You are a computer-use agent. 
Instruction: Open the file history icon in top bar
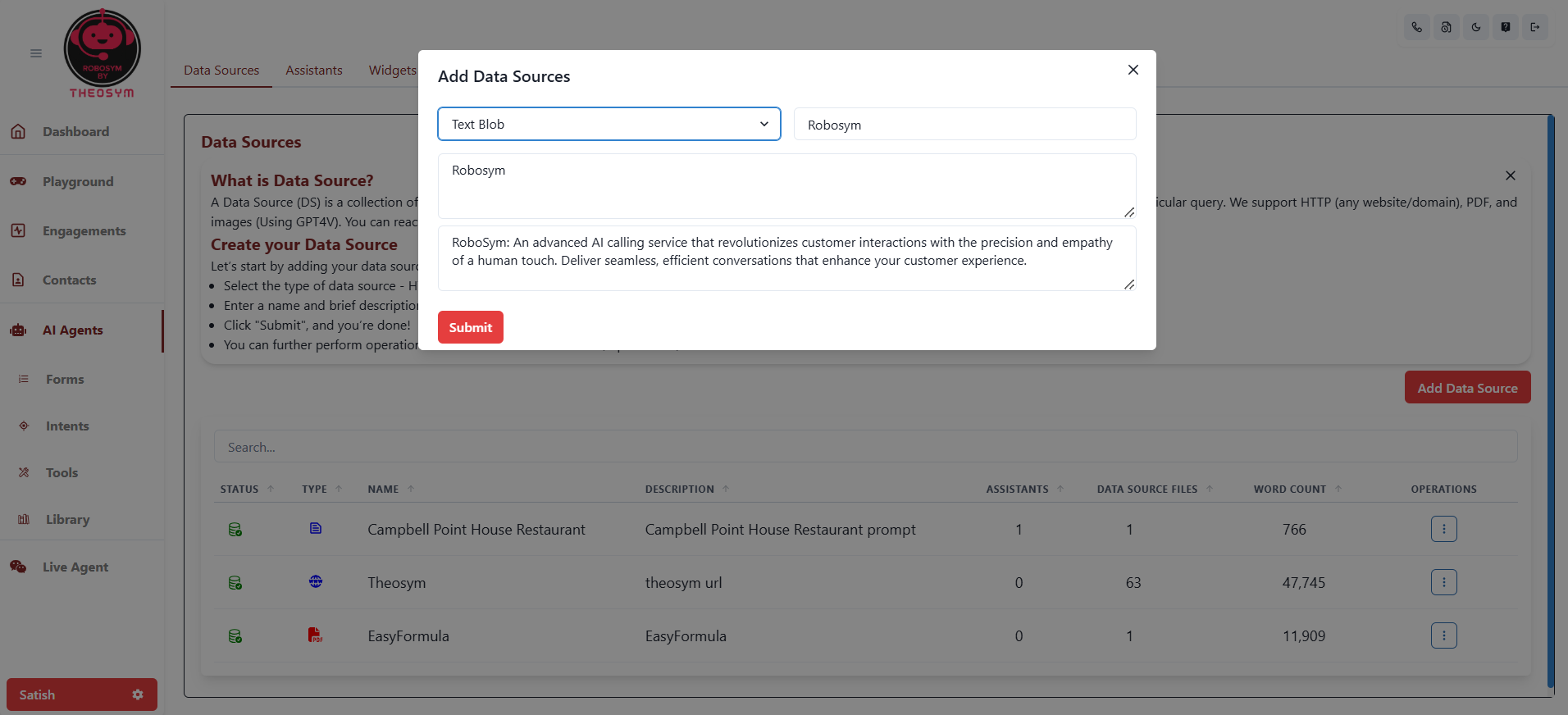click(x=1446, y=27)
